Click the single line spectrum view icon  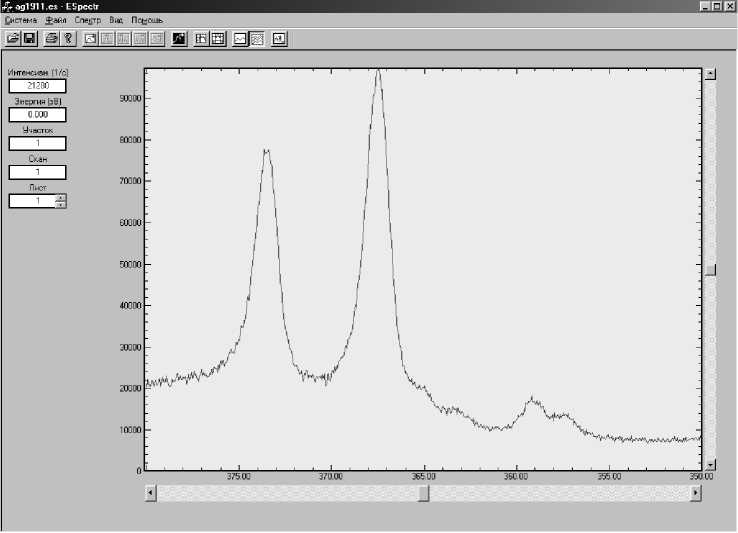[240, 39]
